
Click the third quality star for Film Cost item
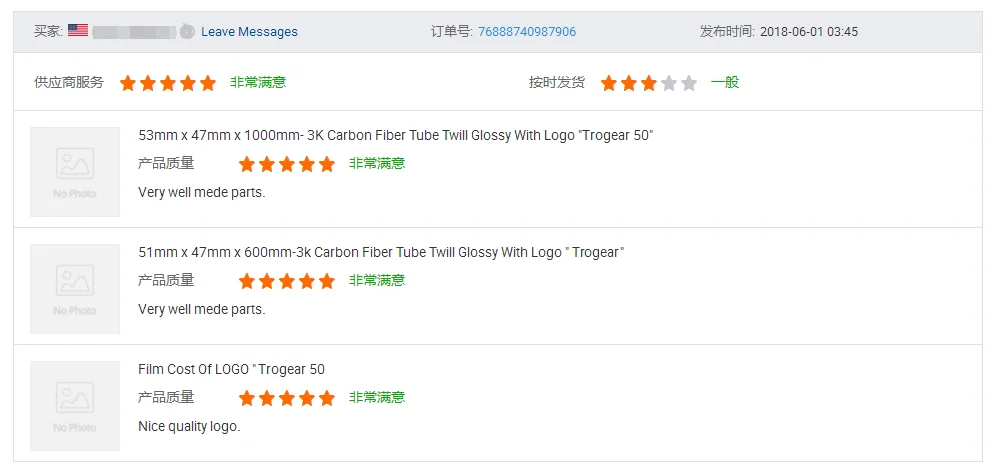tap(287, 398)
